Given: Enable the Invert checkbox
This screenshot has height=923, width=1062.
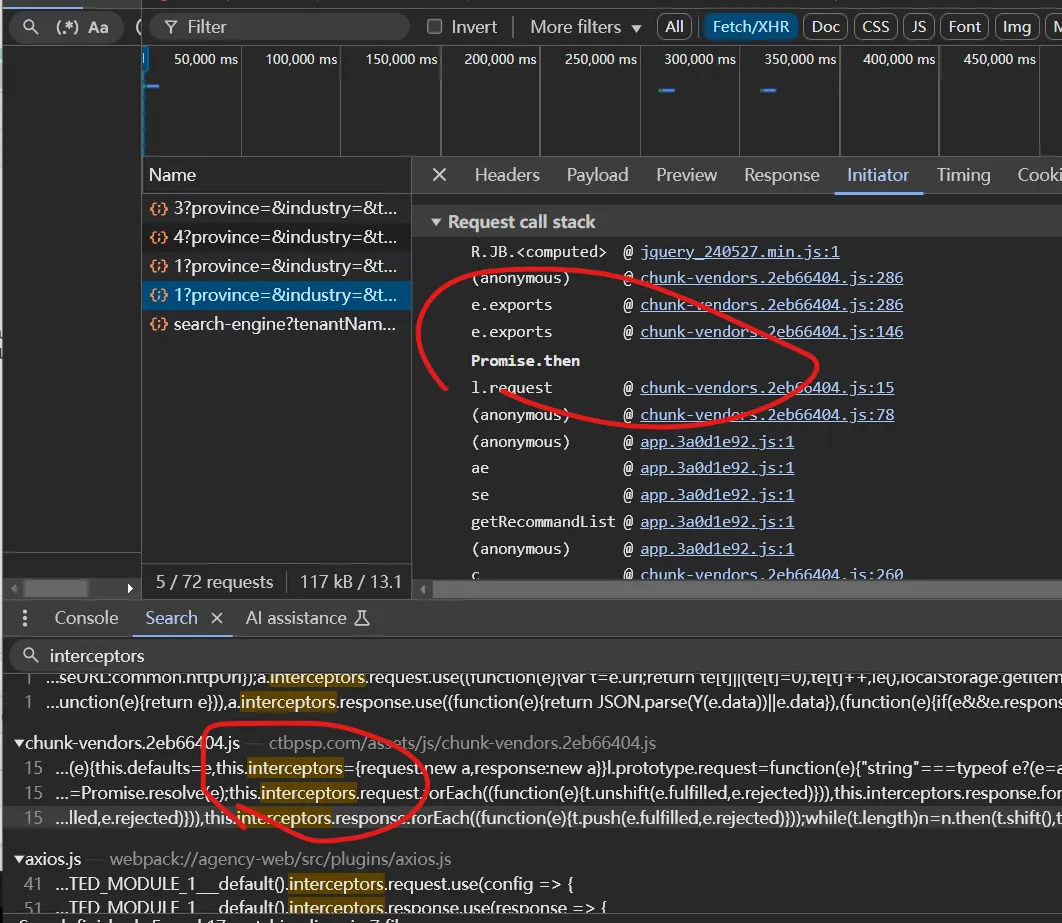Looking at the screenshot, I should coord(434,26).
